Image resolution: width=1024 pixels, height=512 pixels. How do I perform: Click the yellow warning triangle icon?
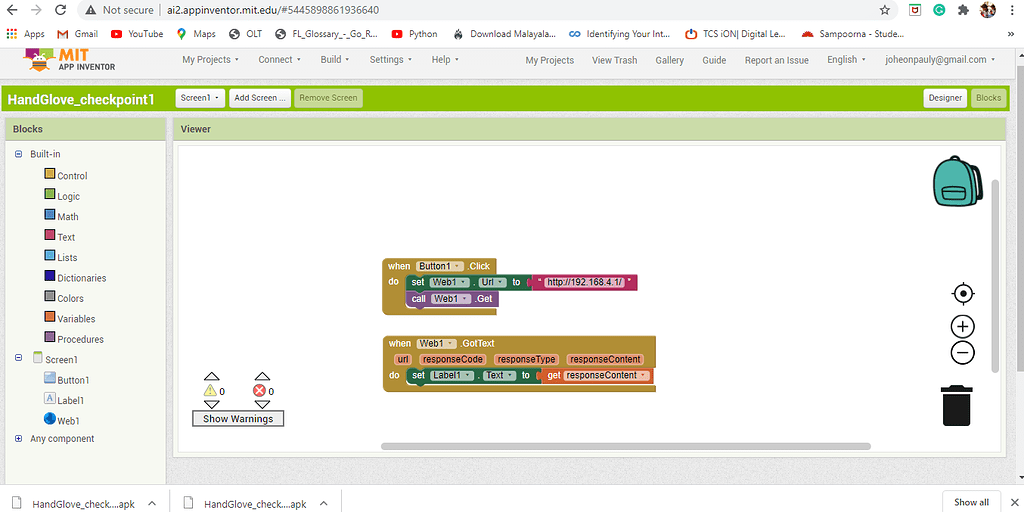coord(210,391)
